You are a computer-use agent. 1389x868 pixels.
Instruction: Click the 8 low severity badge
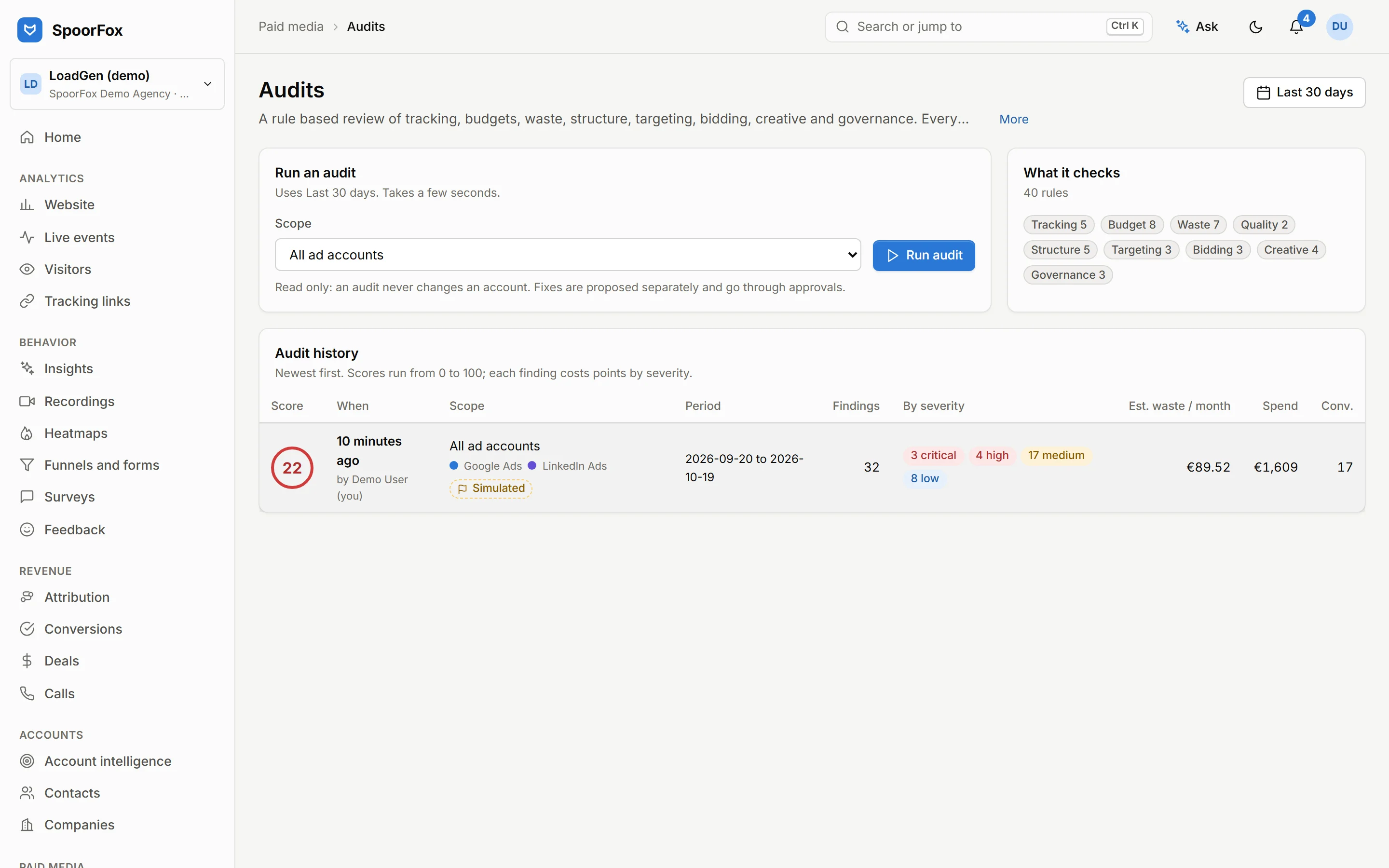coord(925,478)
